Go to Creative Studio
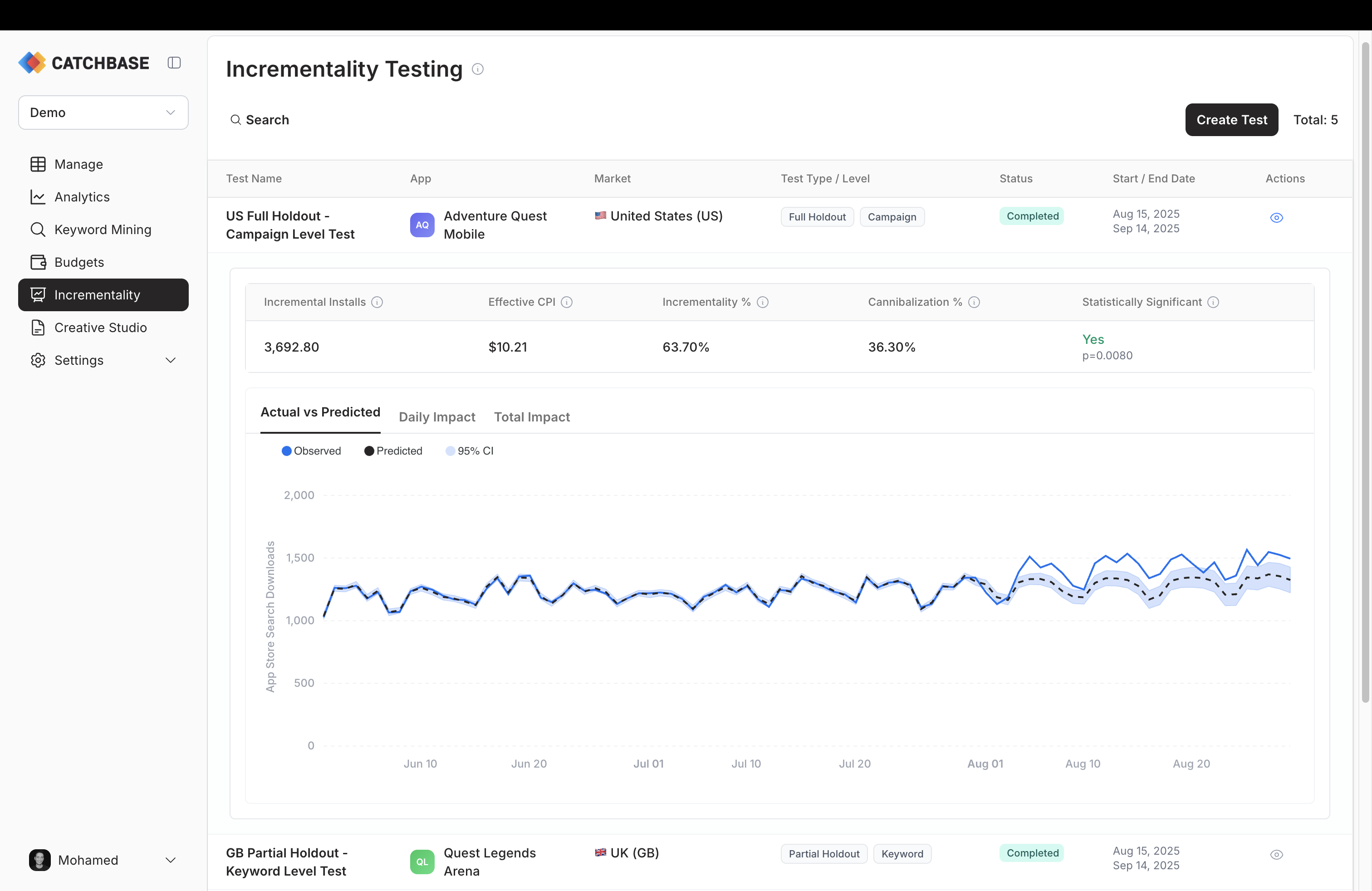The height and width of the screenshot is (891, 1372). (x=101, y=328)
